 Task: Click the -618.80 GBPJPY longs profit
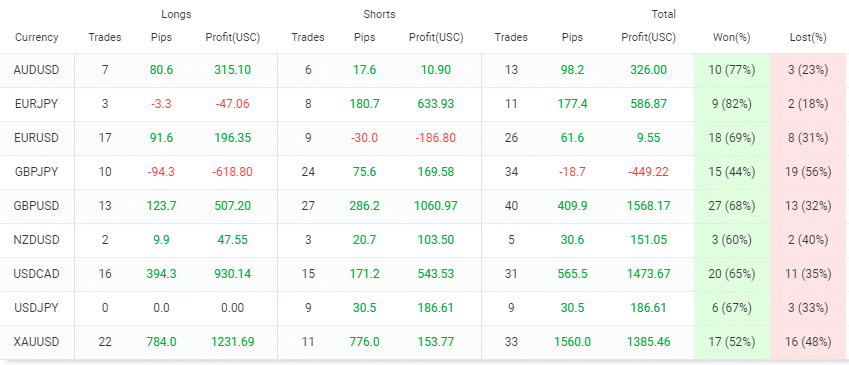click(x=232, y=172)
